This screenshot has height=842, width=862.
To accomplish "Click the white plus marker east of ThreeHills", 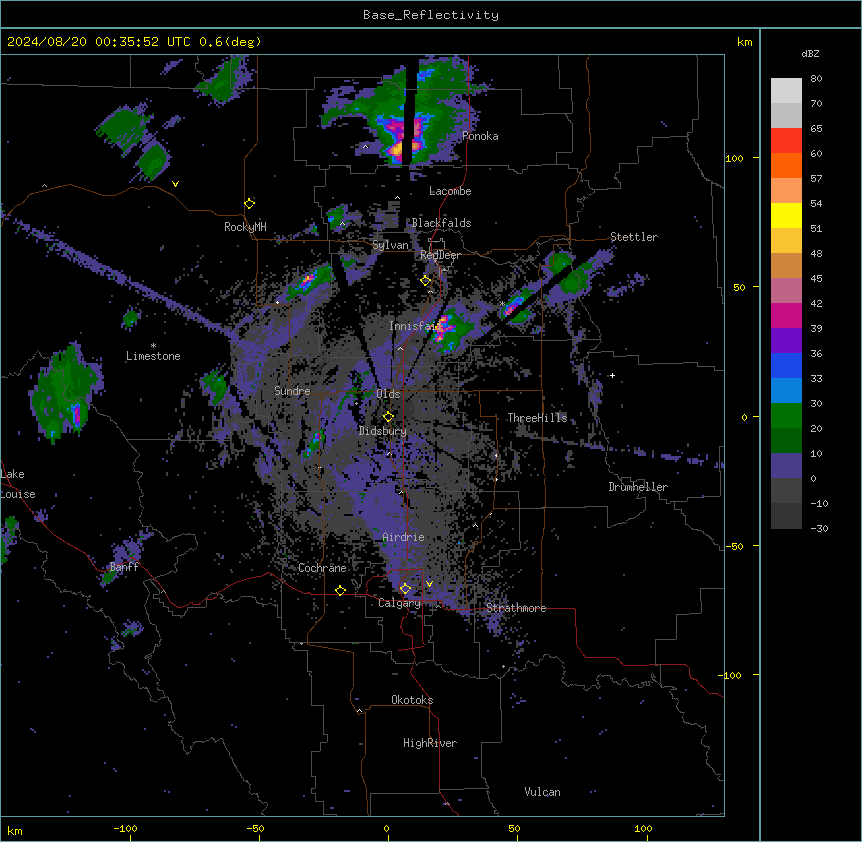I will click(x=612, y=375).
